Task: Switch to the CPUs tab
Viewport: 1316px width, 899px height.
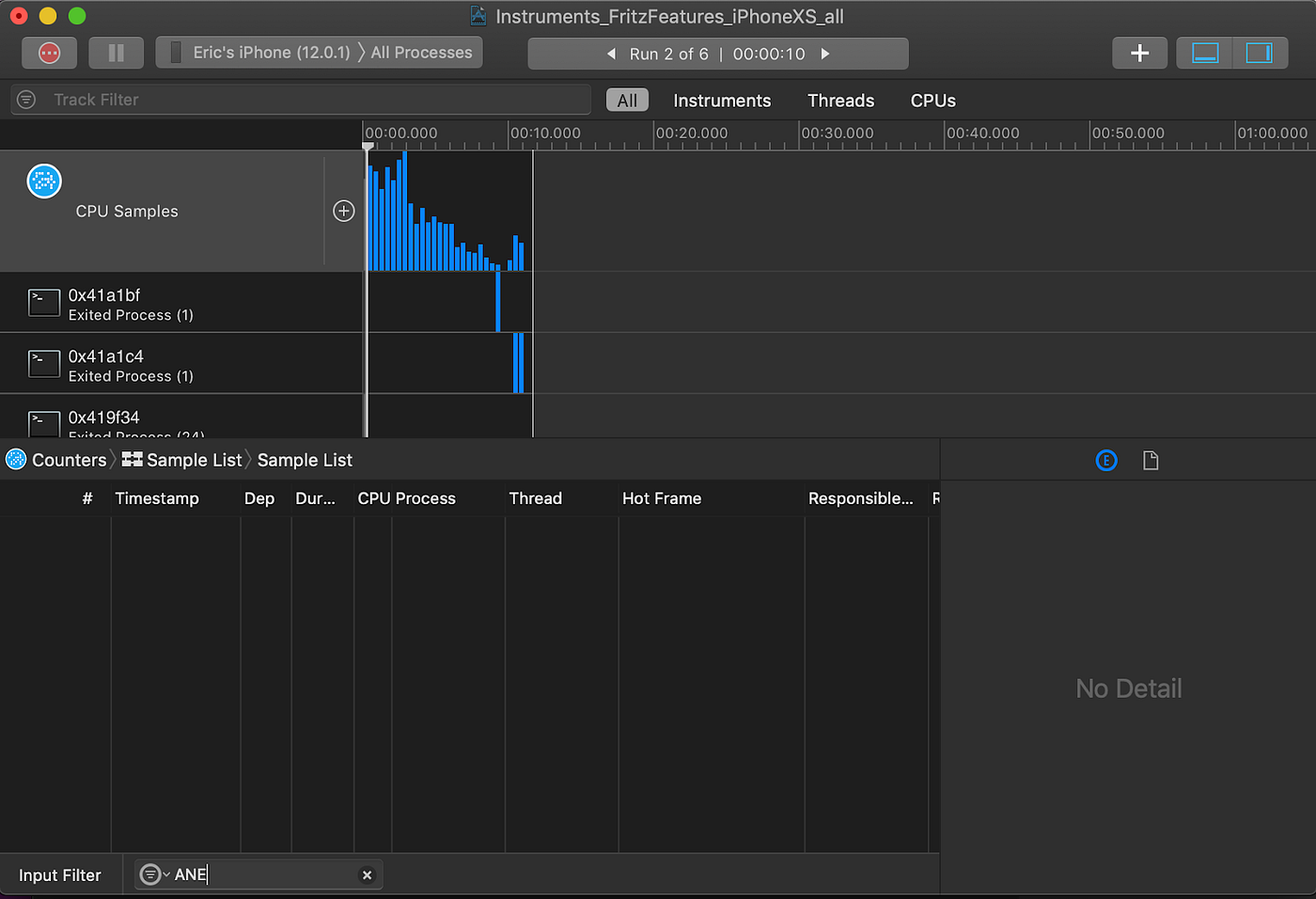Action: pos(932,101)
